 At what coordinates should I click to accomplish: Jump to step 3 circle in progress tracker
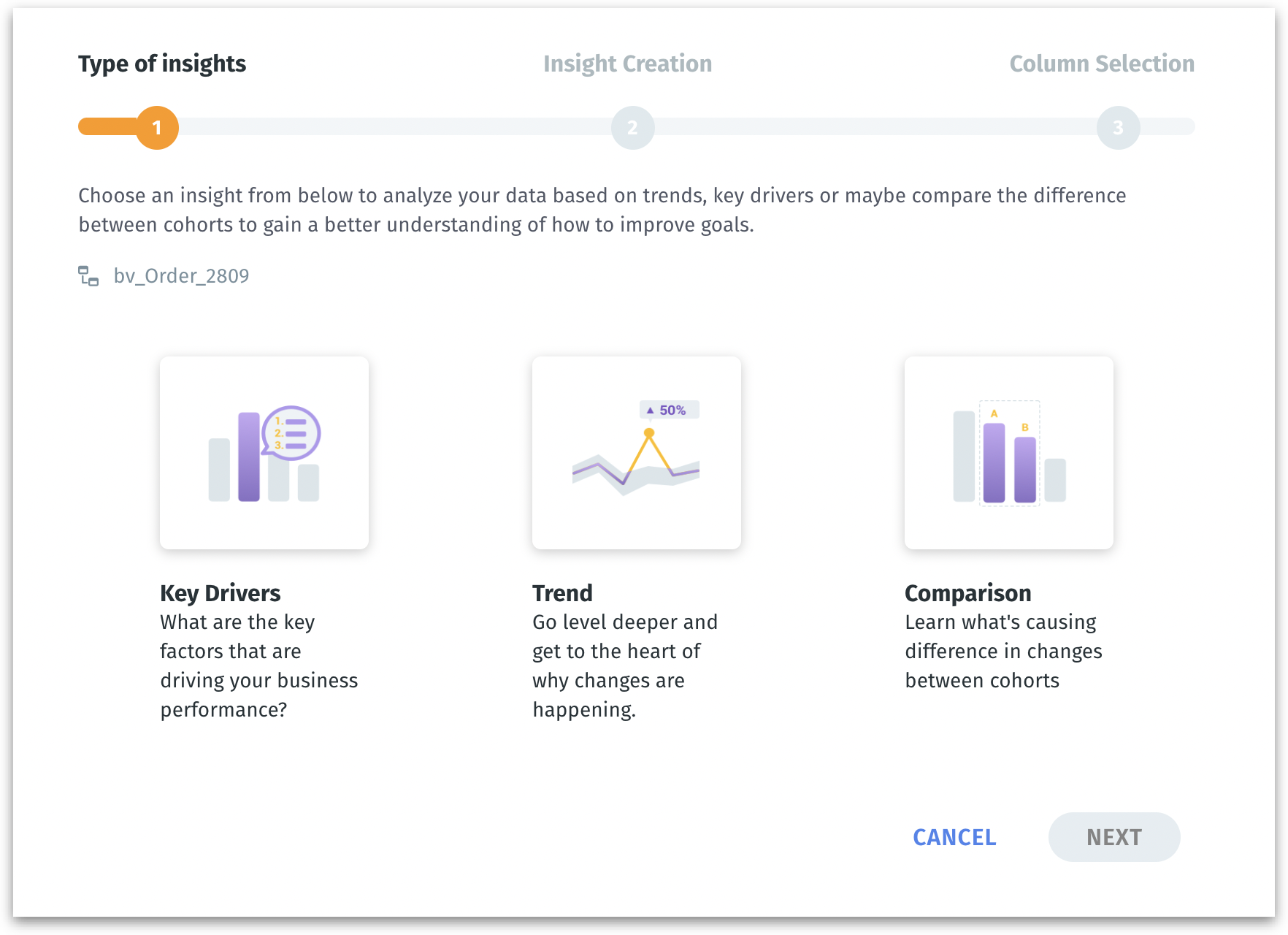click(x=1118, y=128)
